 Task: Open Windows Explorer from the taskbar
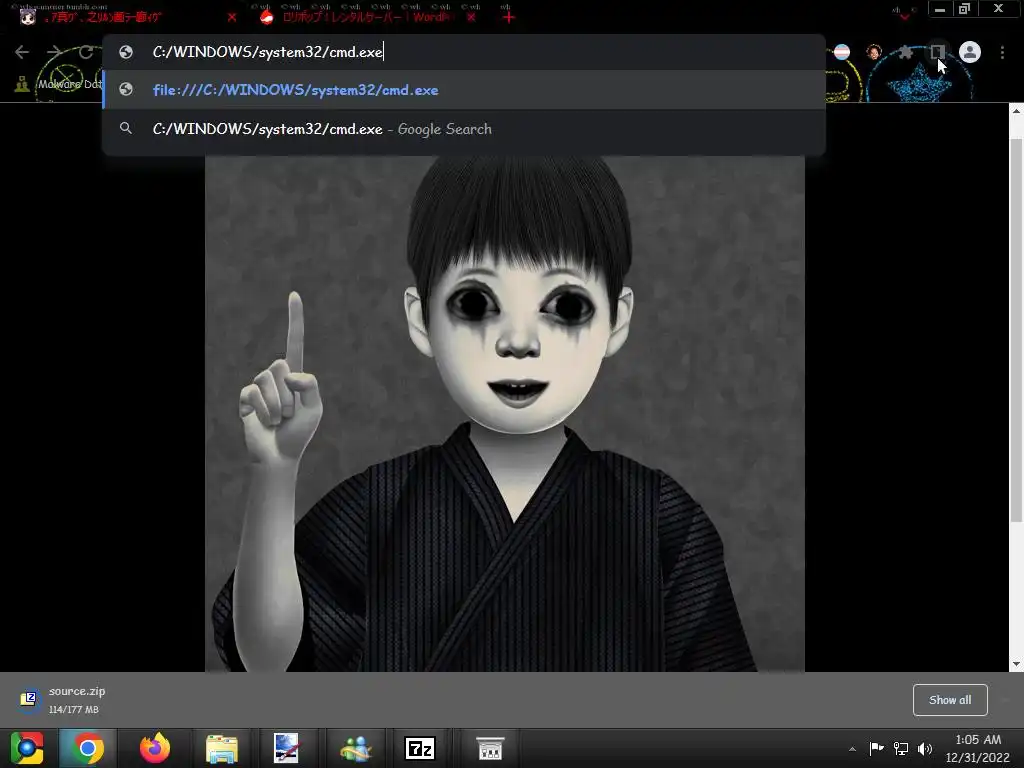pyautogui.click(x=222, y=748)
